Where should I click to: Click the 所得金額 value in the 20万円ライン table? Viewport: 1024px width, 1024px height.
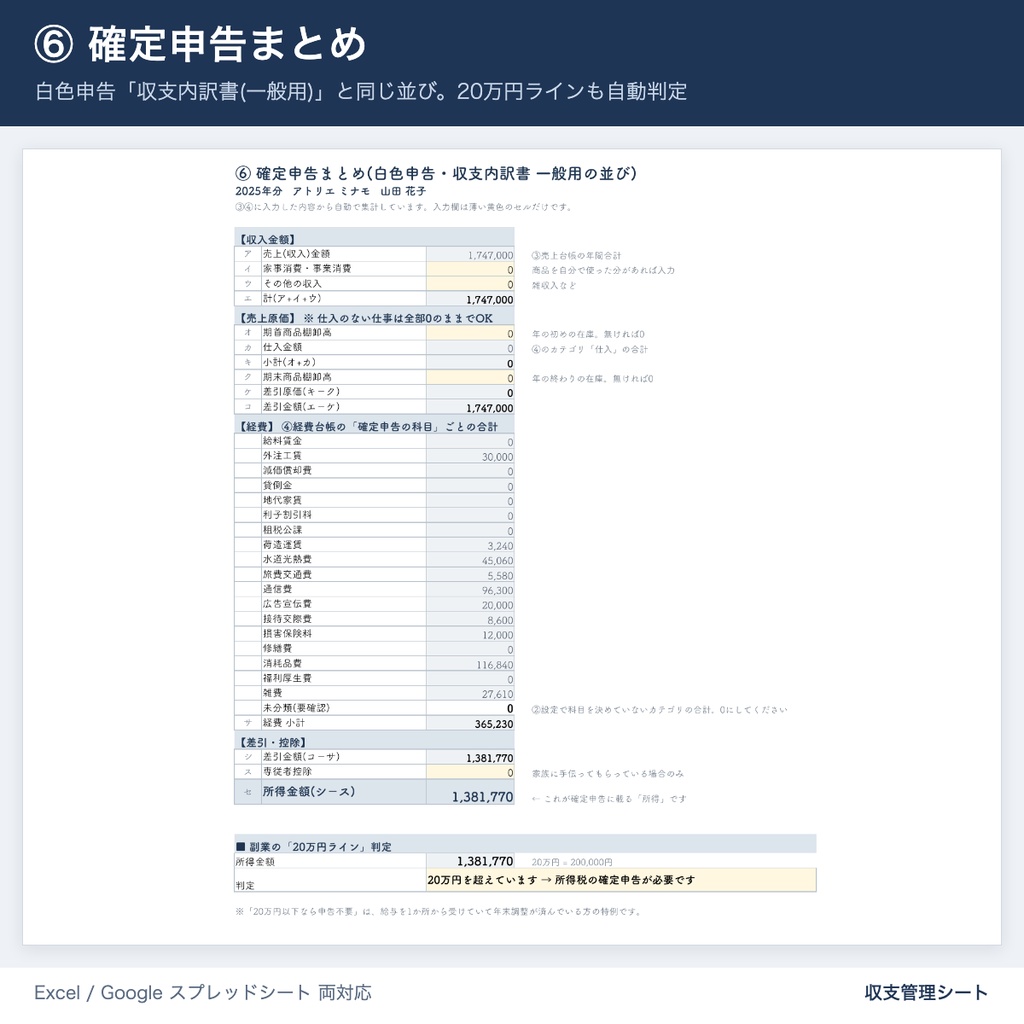pos(485,861)
